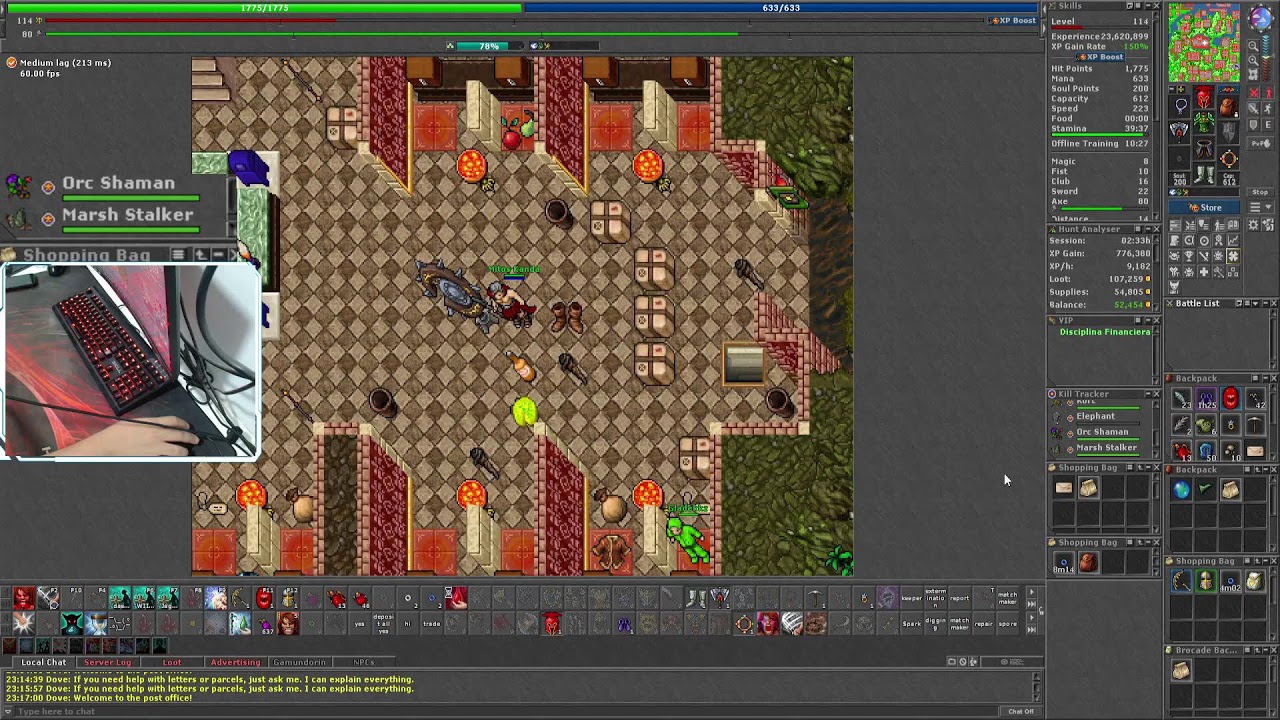Switch to the Local Chat tab

[43, 662]
